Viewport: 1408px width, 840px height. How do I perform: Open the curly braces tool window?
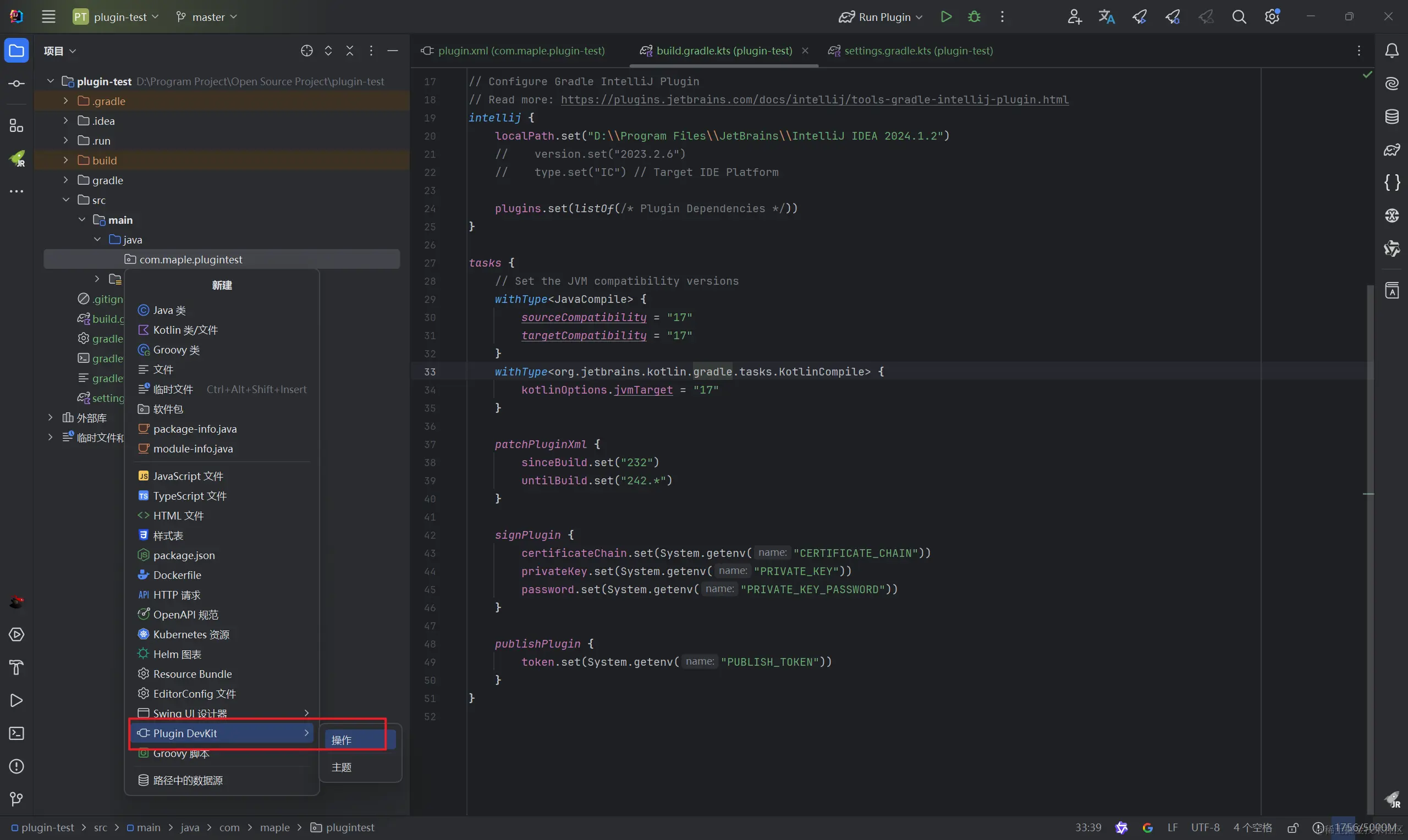[1392, 183]
